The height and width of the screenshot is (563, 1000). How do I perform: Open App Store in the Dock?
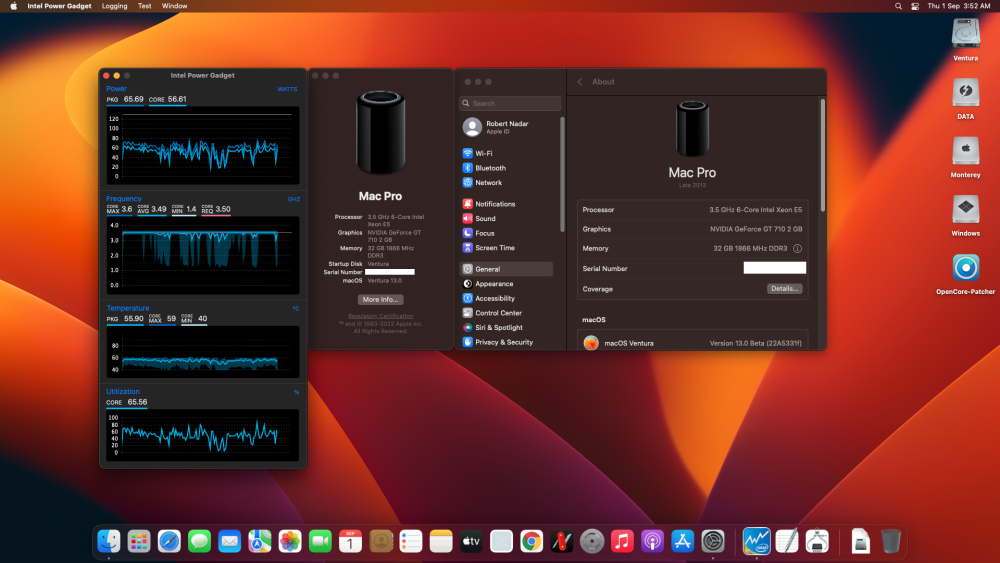pos(682,541)
